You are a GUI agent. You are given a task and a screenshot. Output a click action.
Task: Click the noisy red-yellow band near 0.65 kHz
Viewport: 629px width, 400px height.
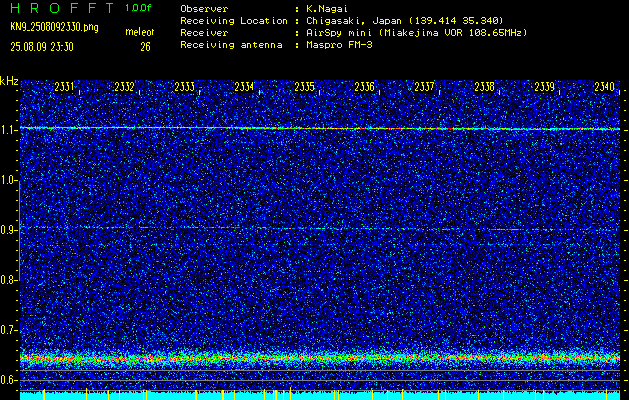click(320, 357)
